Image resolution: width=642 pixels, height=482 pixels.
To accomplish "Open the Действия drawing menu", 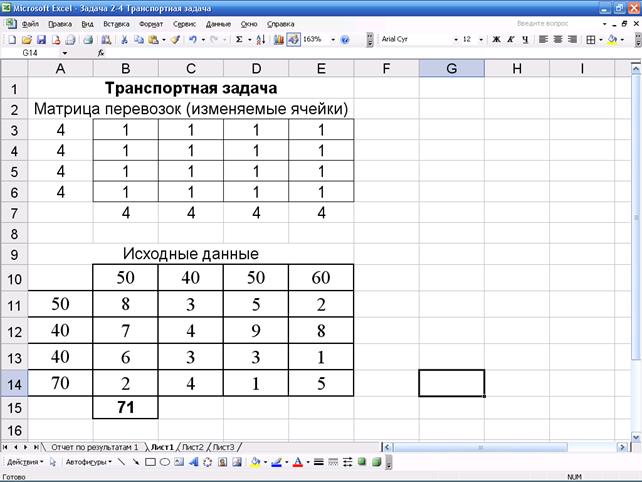I will 25,462.
